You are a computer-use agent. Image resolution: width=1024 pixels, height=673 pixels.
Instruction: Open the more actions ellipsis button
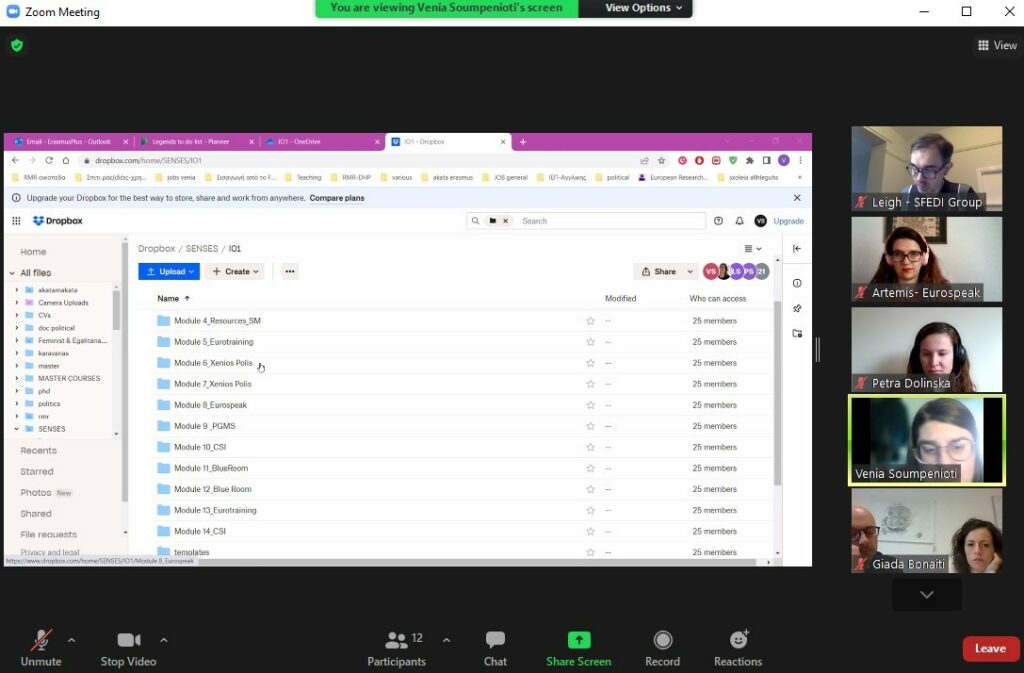[290, 272]
